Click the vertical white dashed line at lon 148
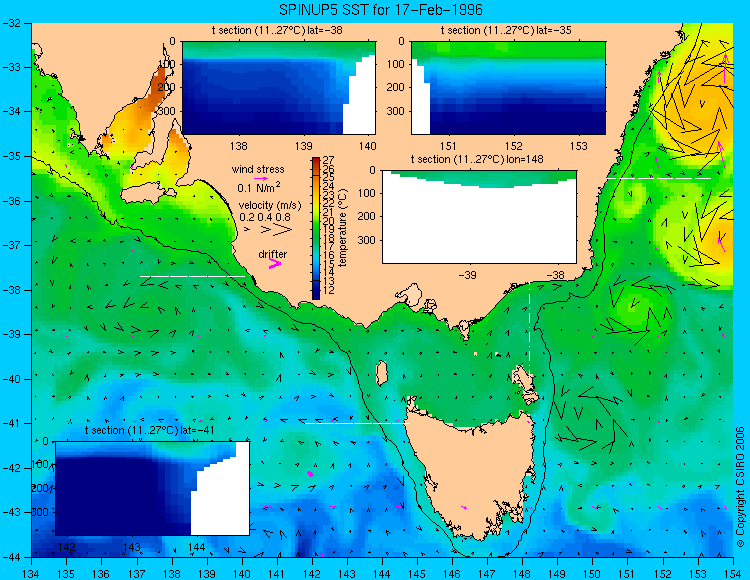Screen dimensions: 750x580 tap(529, 330)
